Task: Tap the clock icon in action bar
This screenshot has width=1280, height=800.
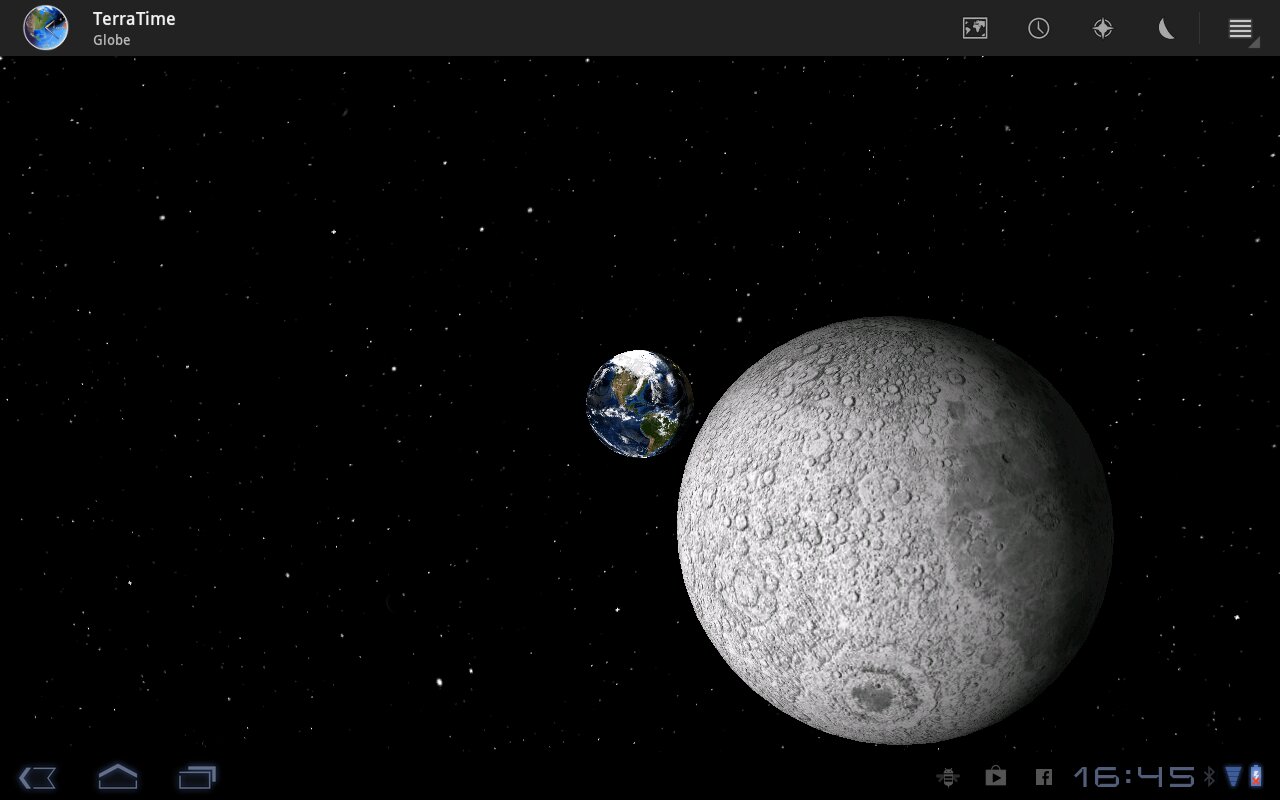Action: 1039,28
